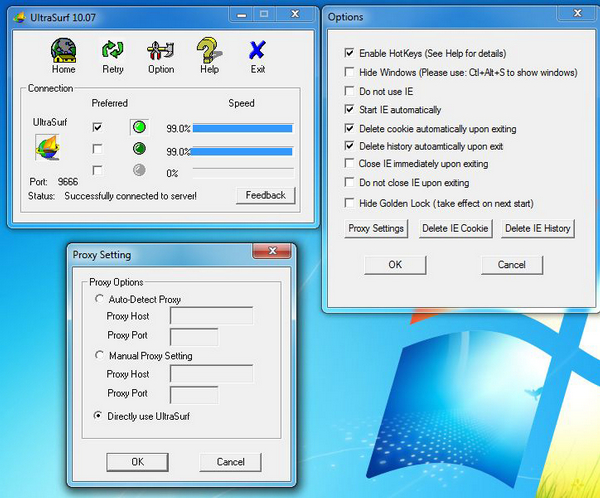Click the port value 9666
Screen dimensions: 600x498
tap(68, 181)
